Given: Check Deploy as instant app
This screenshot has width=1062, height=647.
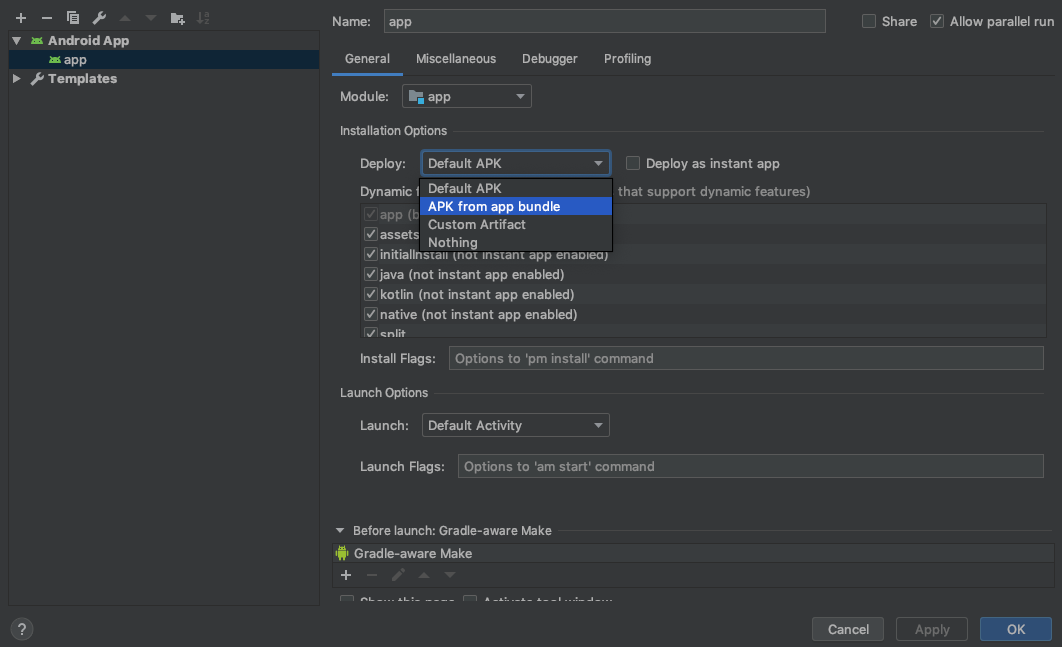Looking at the screenshot, I should click(x=633, y=163).
